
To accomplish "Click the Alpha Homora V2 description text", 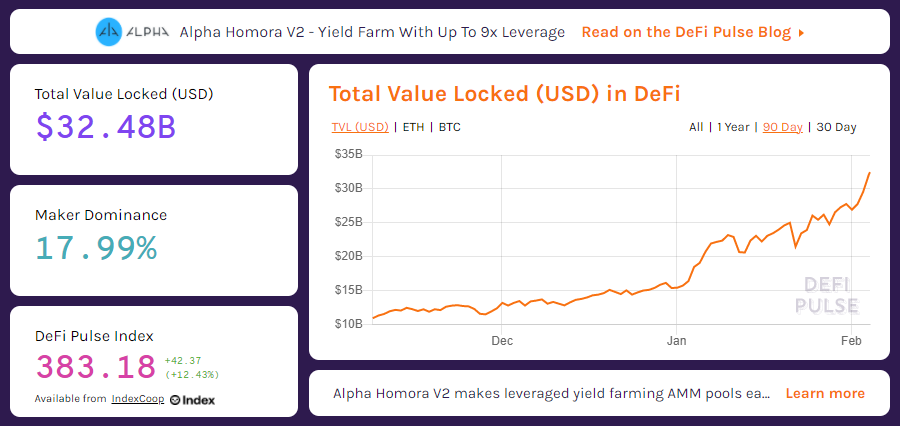I will (550, 394).
